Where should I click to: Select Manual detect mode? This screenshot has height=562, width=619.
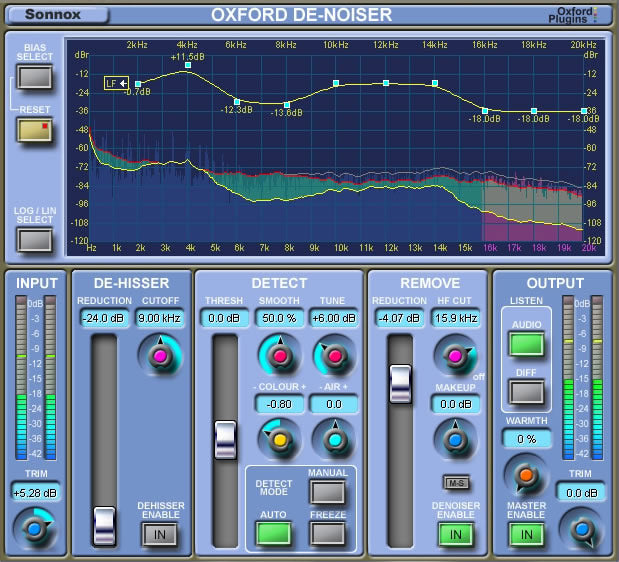coord(327,490)
